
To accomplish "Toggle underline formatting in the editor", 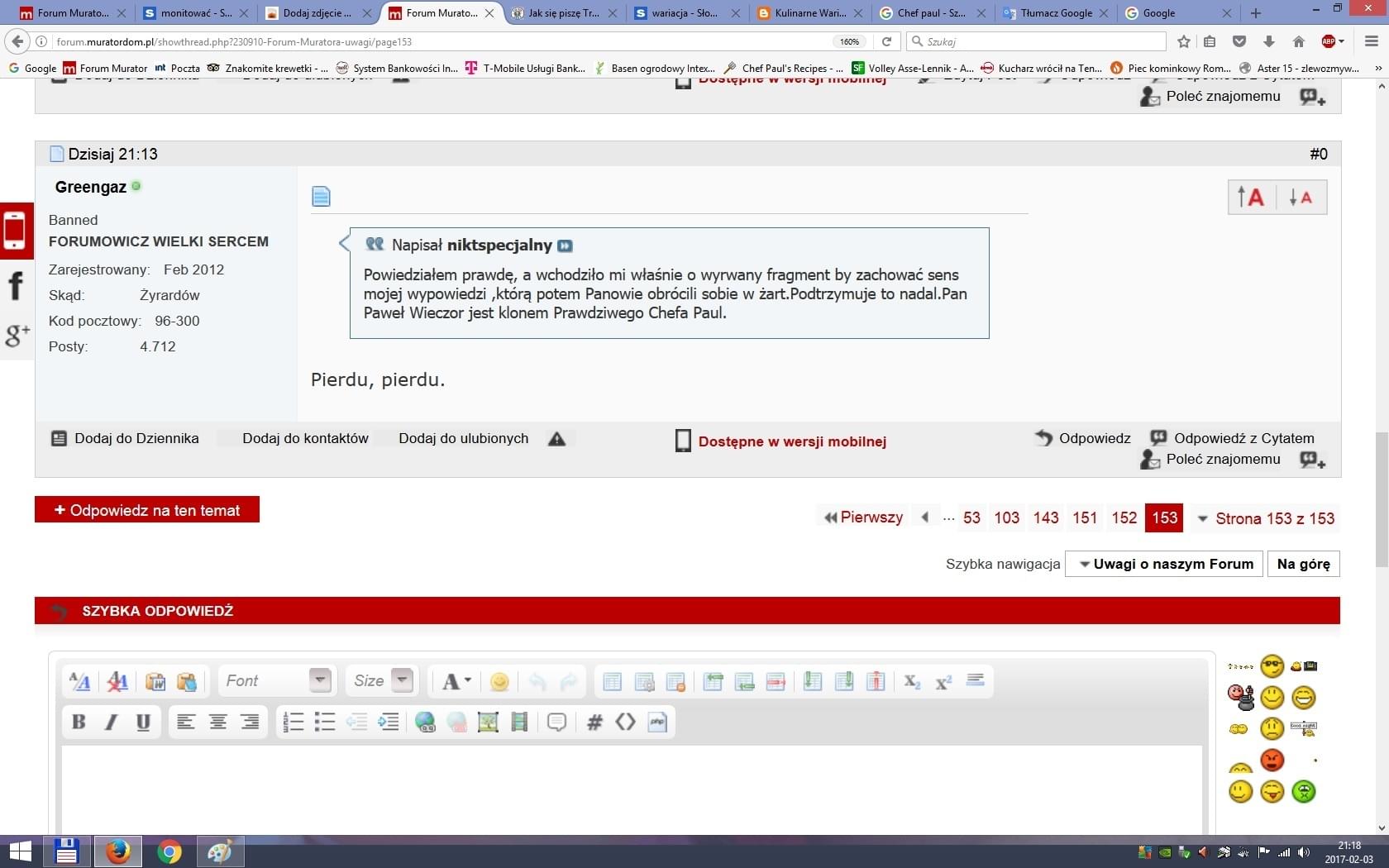I will coord(143,722).
